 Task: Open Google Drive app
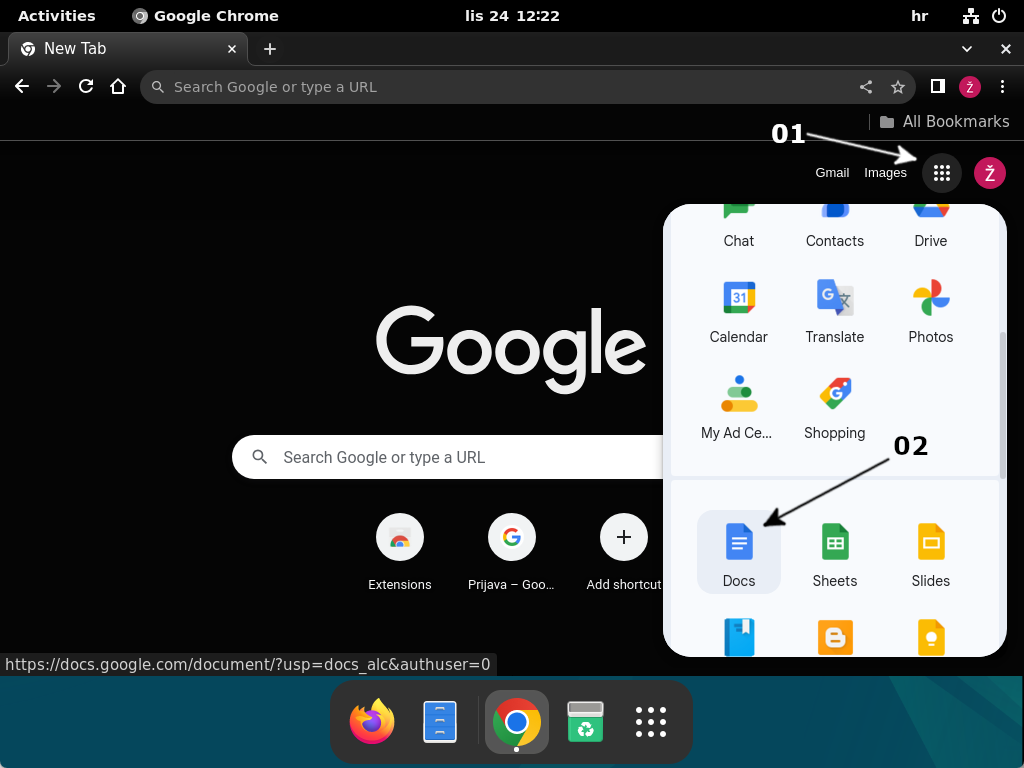[931, 228]
